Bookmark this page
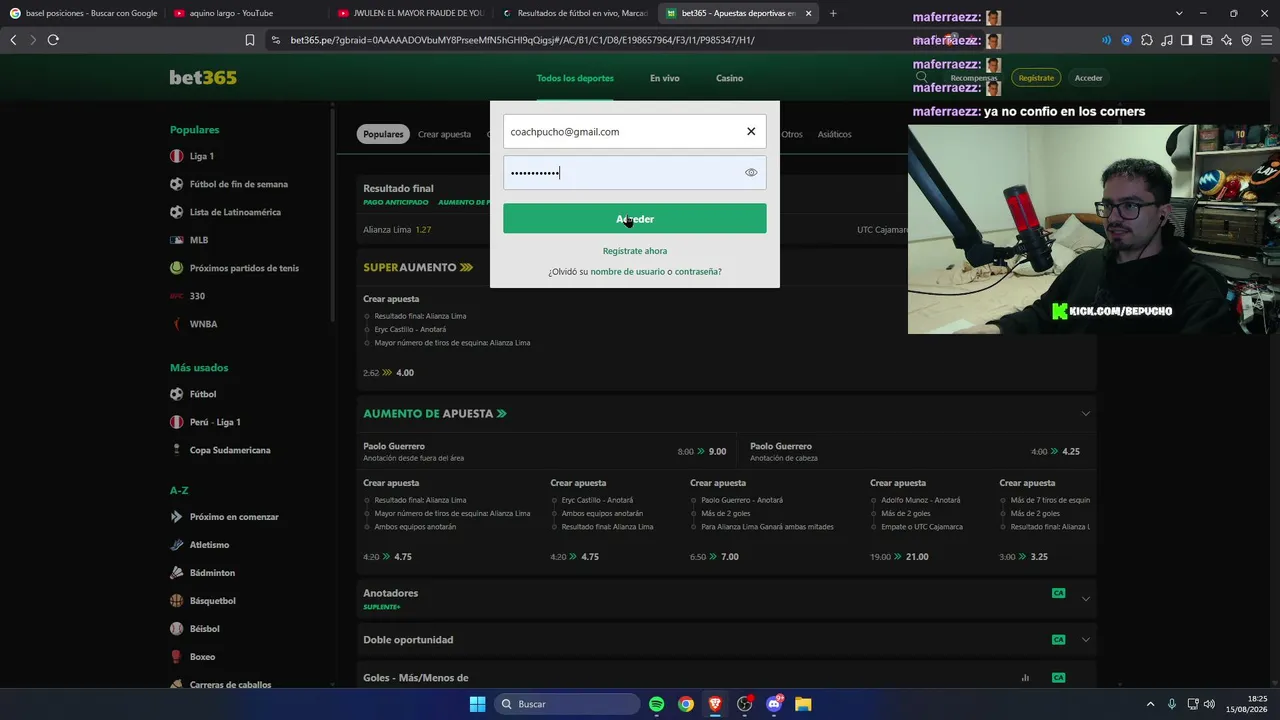Image resolution: width=1280 pixels, height=720 pixels. [250, 40]
